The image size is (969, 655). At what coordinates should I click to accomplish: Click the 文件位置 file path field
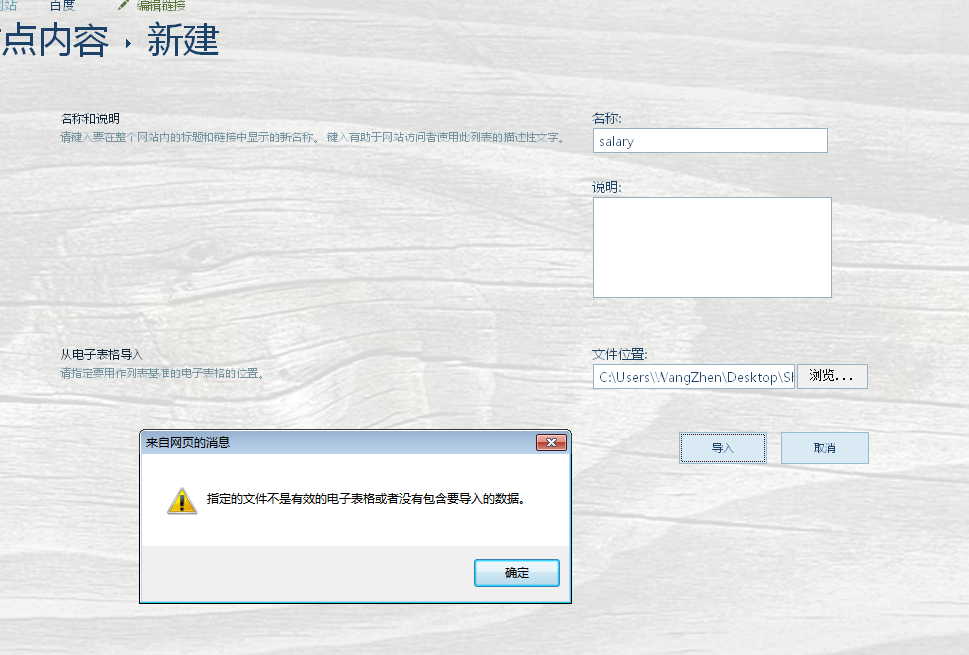(693, 376)
